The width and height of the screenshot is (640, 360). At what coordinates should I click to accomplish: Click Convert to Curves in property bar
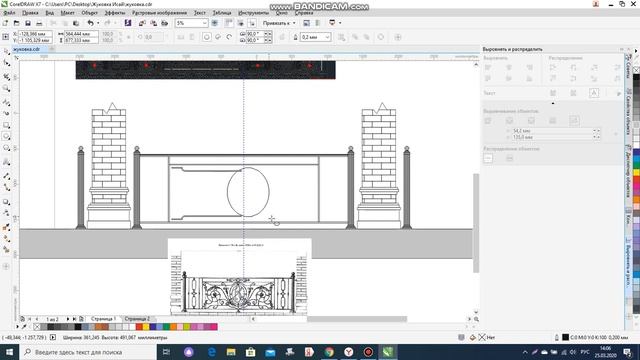click(380, 37)
